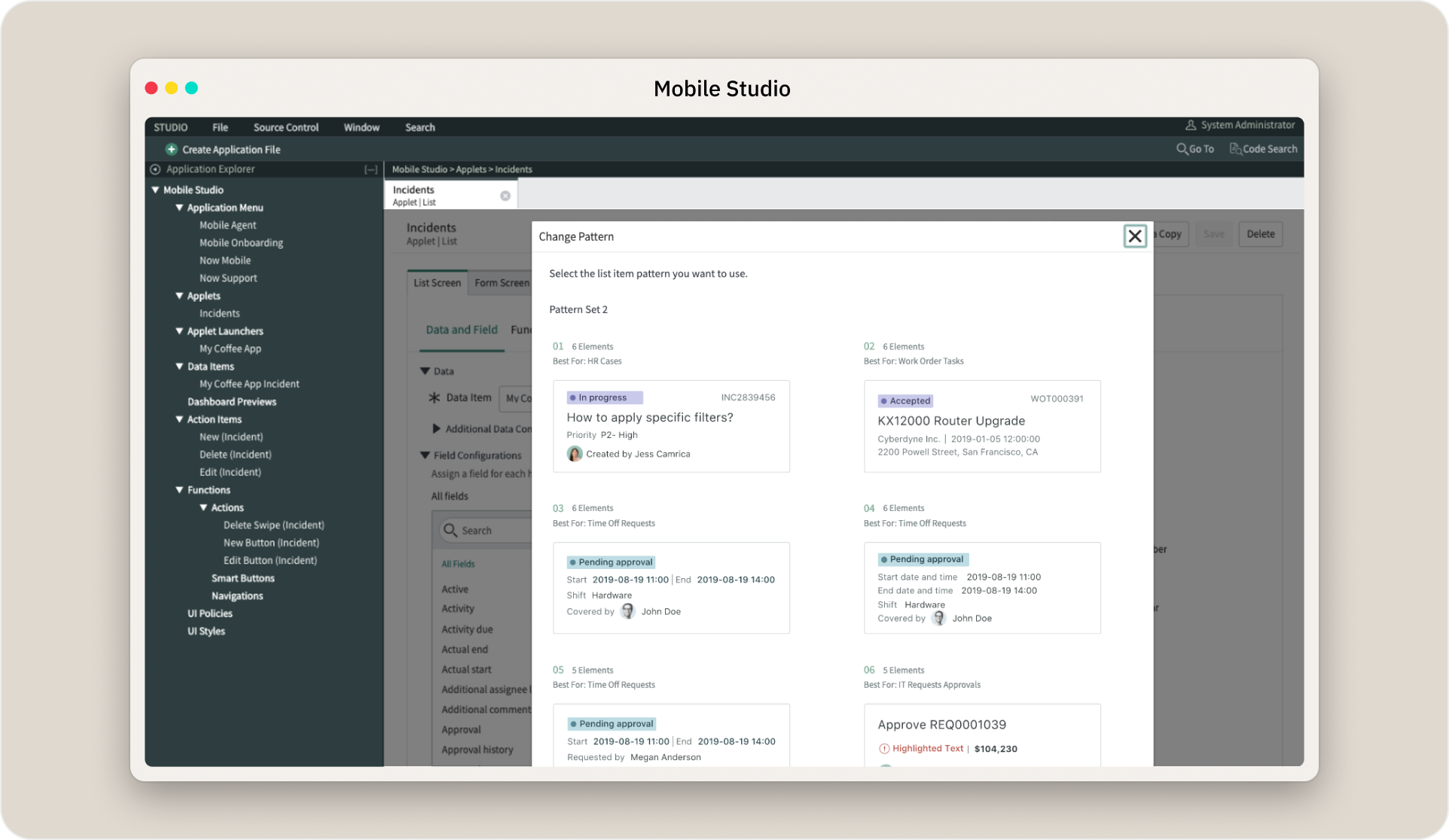
Task: Click the search magnifier in All fields
Action: tap(450, 530)
